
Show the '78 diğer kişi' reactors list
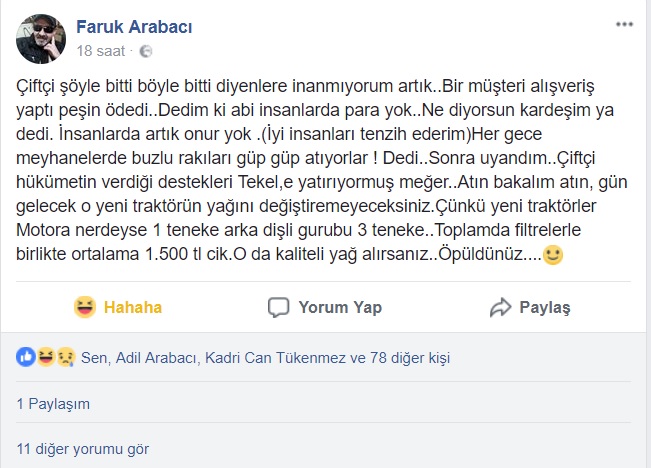coord(411,355)
